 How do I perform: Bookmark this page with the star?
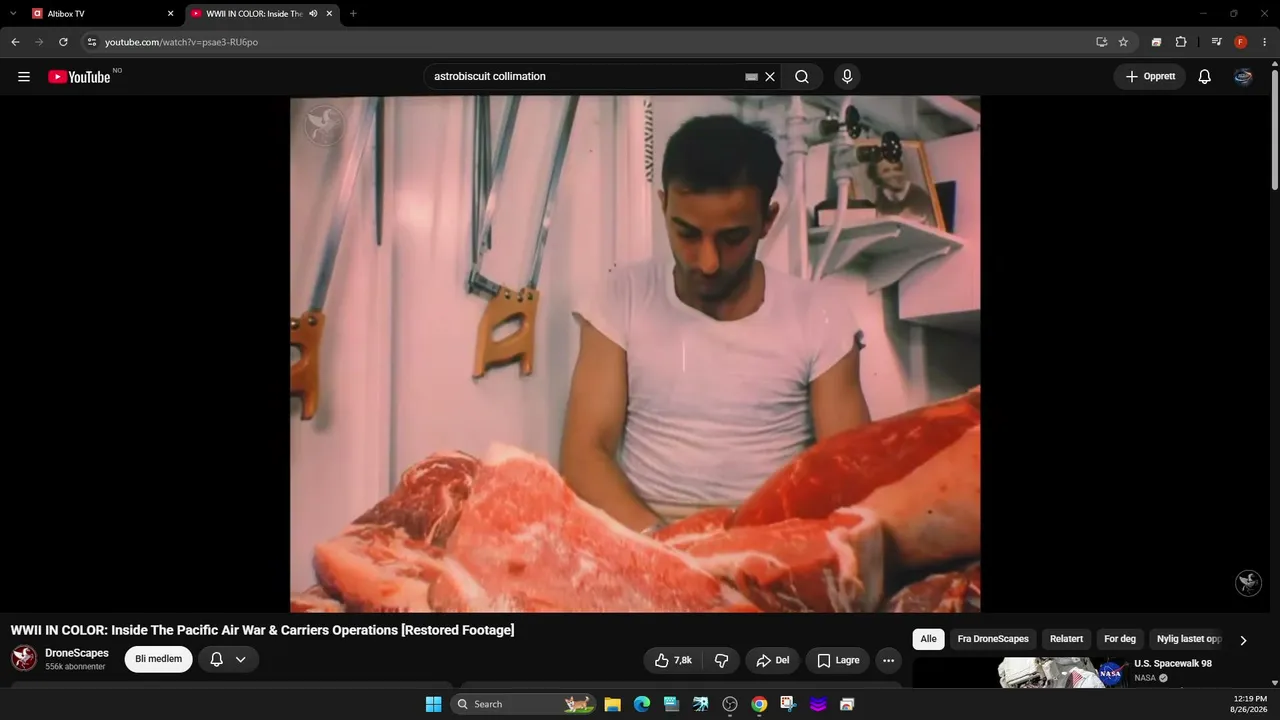click(x=1123, y=42)
